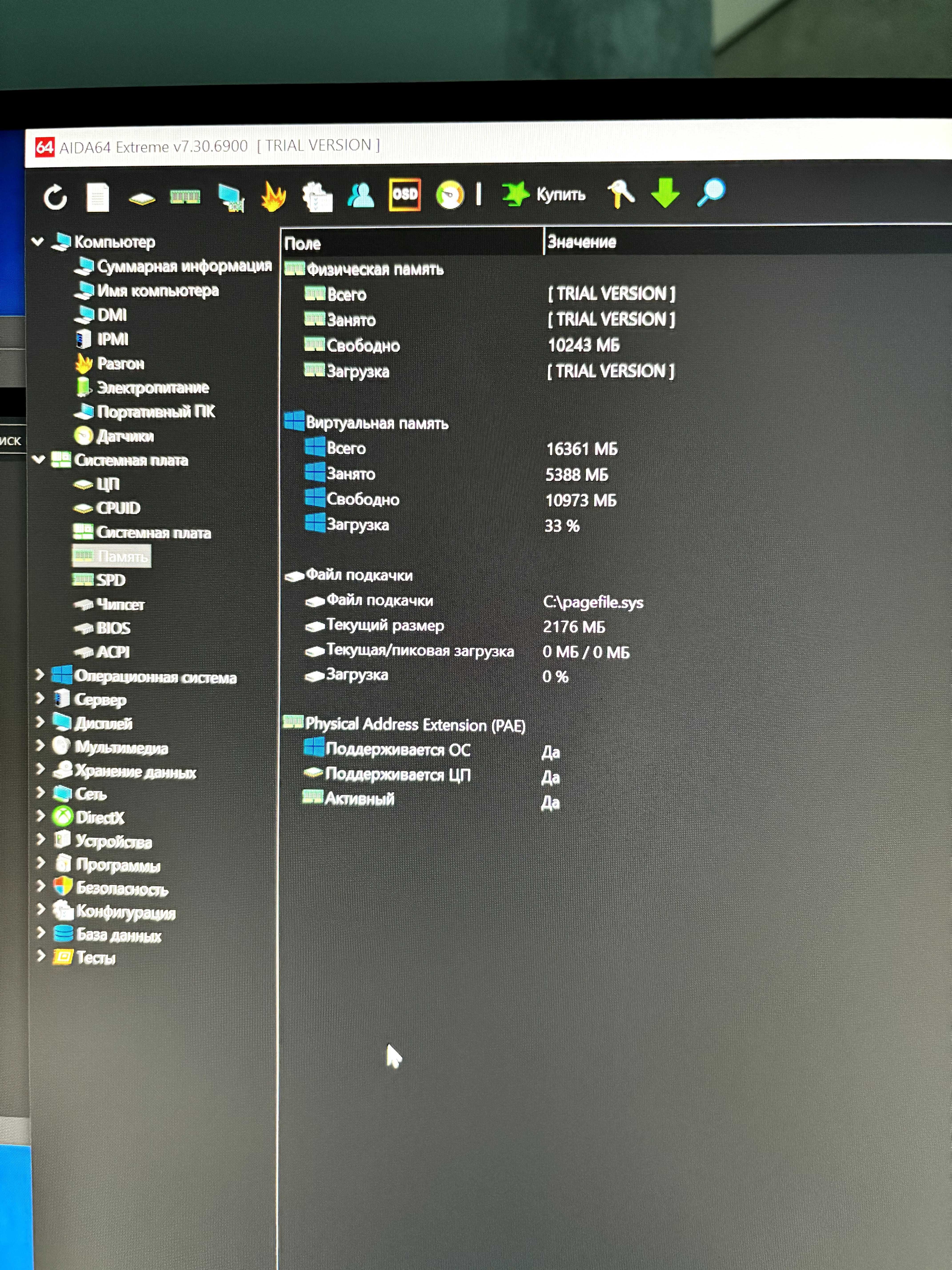This screenshot has height=1270, width=952.
Task: Select the Текущий размер row
Action: 374,626
